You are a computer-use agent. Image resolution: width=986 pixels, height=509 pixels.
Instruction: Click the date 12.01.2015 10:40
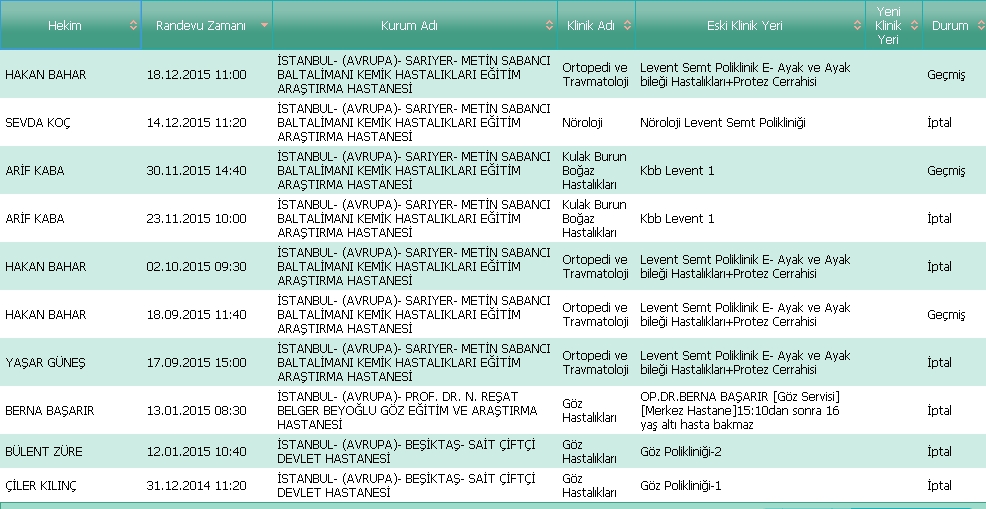[197, 452]
